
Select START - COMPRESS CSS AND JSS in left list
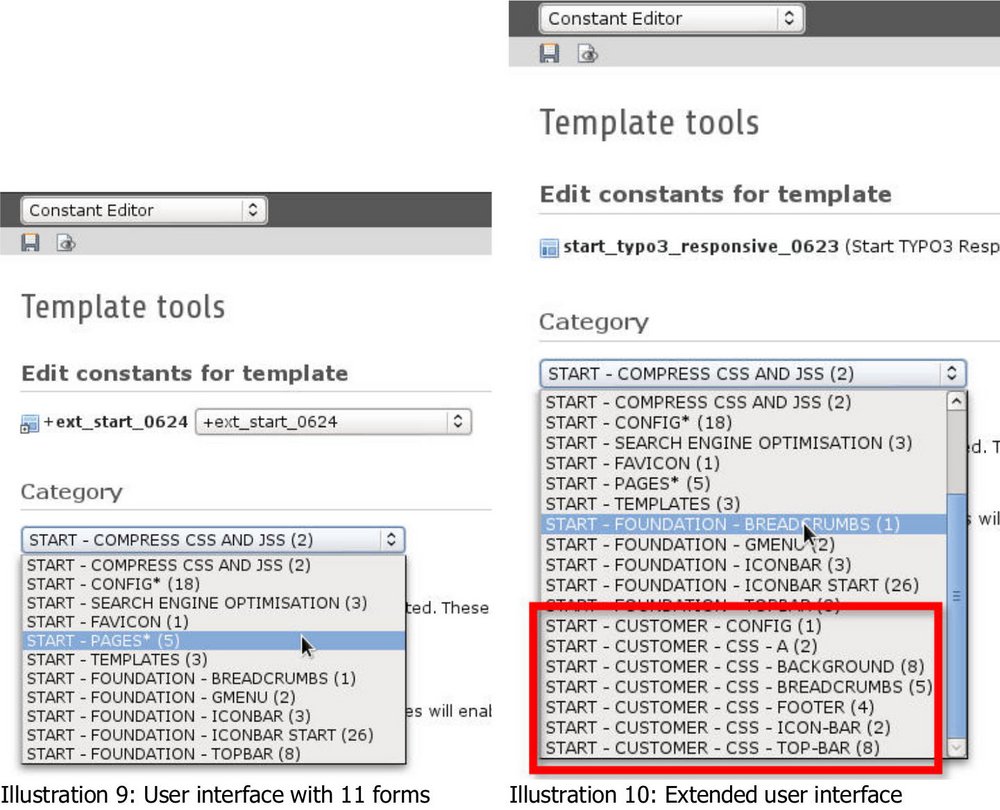click(214, 565)
